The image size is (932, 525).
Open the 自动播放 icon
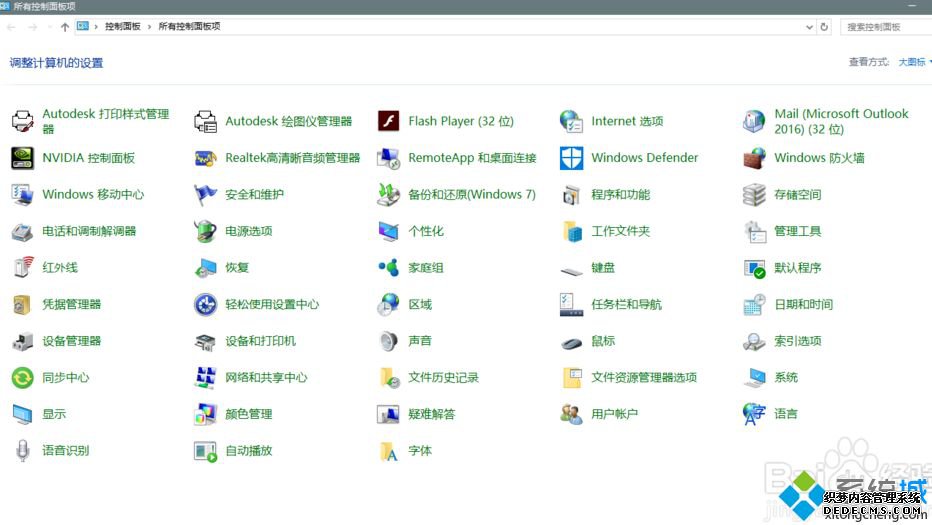pos(206,451)
